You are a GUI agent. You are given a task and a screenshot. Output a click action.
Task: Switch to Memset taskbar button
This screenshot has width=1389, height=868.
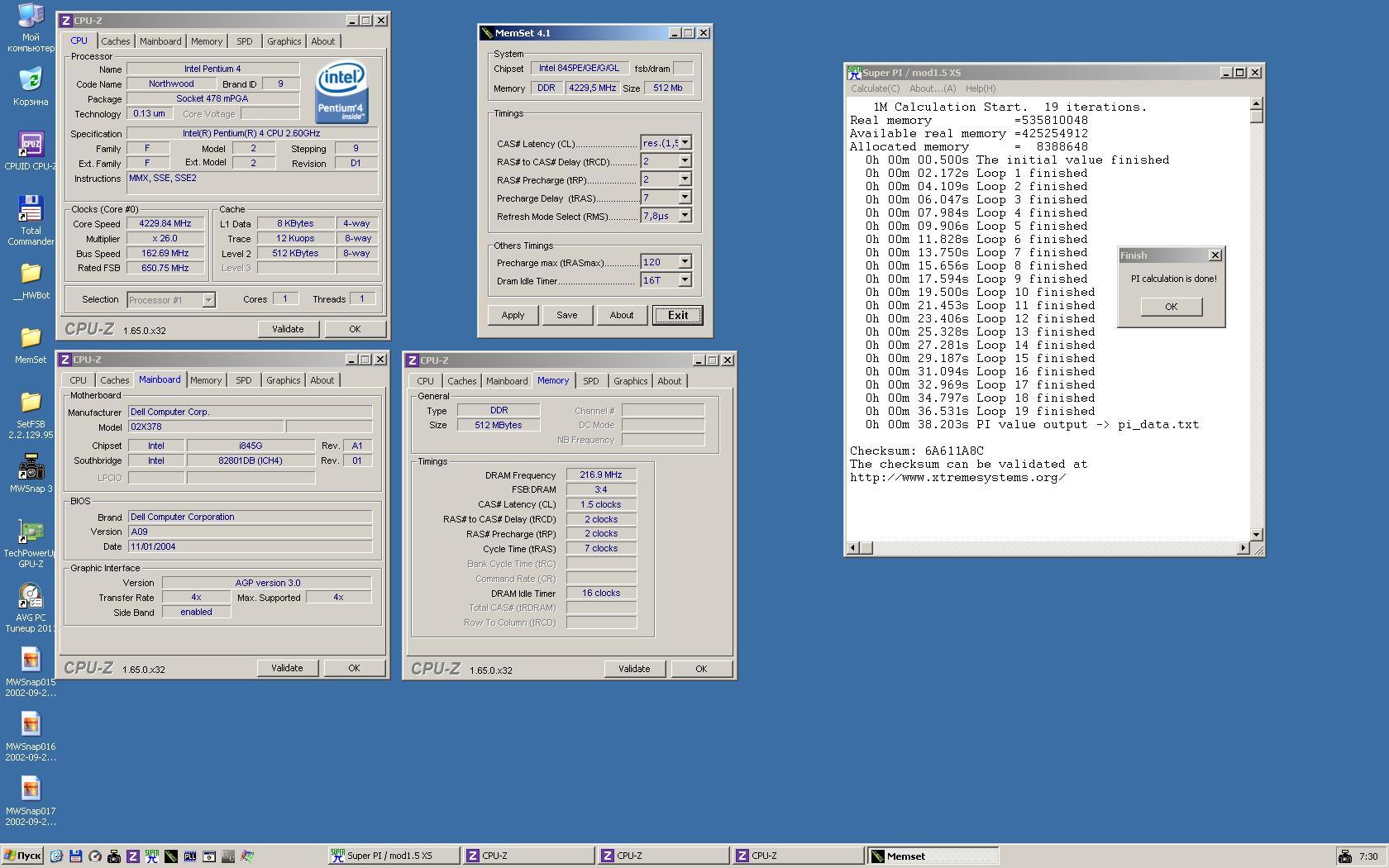tap(933, 856)
